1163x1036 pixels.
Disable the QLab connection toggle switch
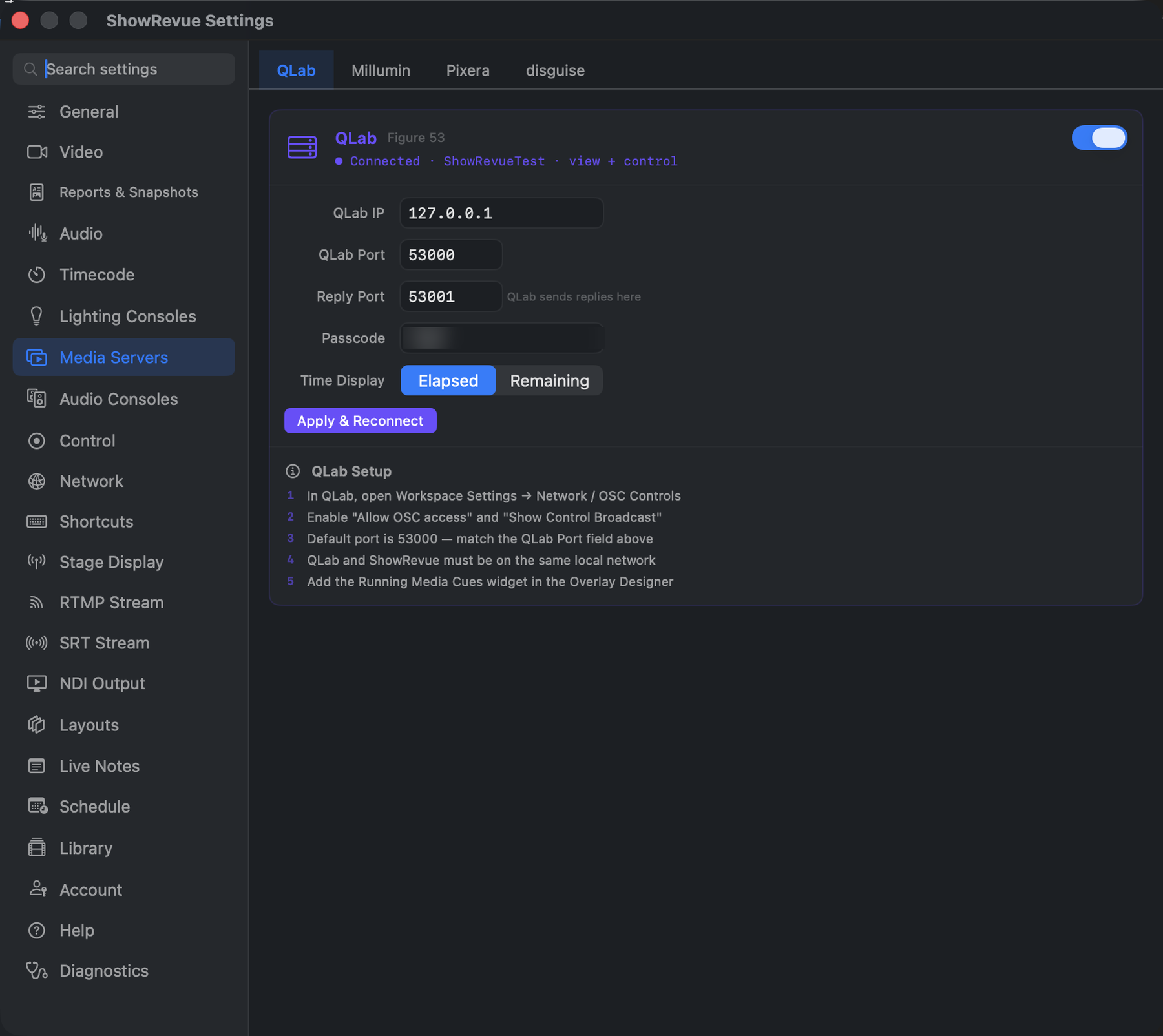pos(1099,138)
